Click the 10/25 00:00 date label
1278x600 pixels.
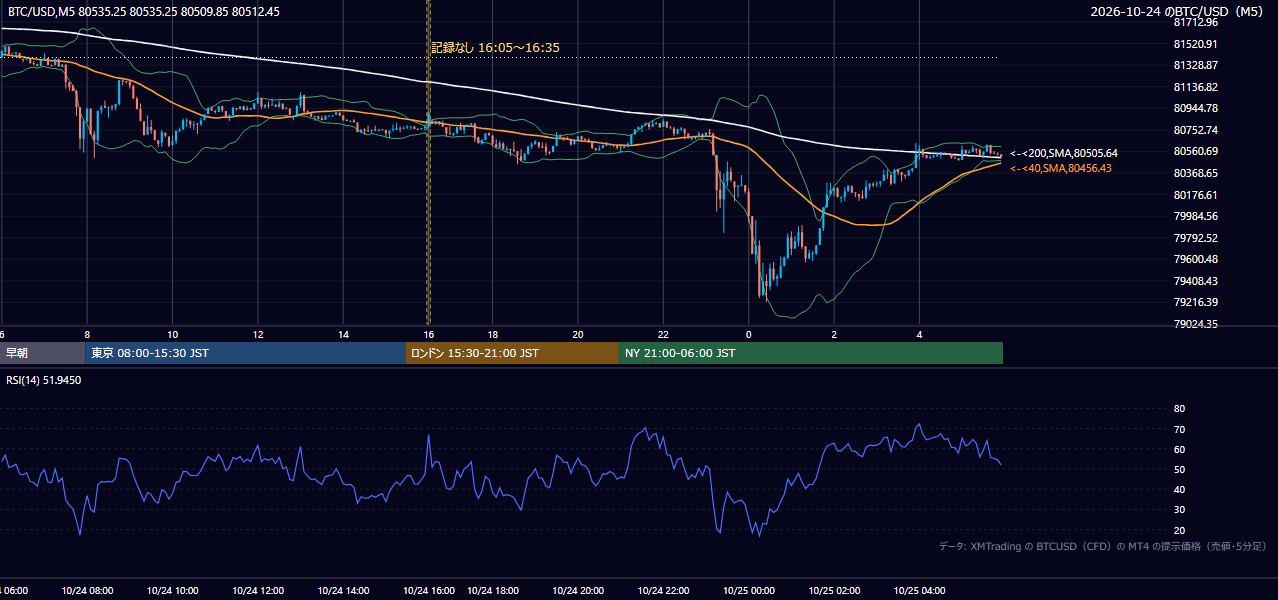click(x=749, y=591)
